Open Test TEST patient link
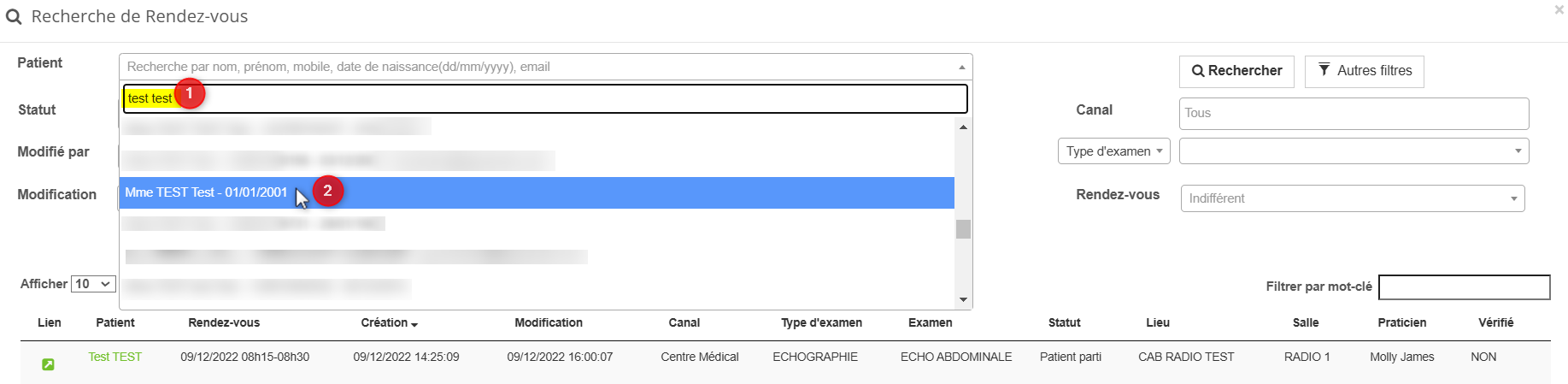 coord(115,357)
